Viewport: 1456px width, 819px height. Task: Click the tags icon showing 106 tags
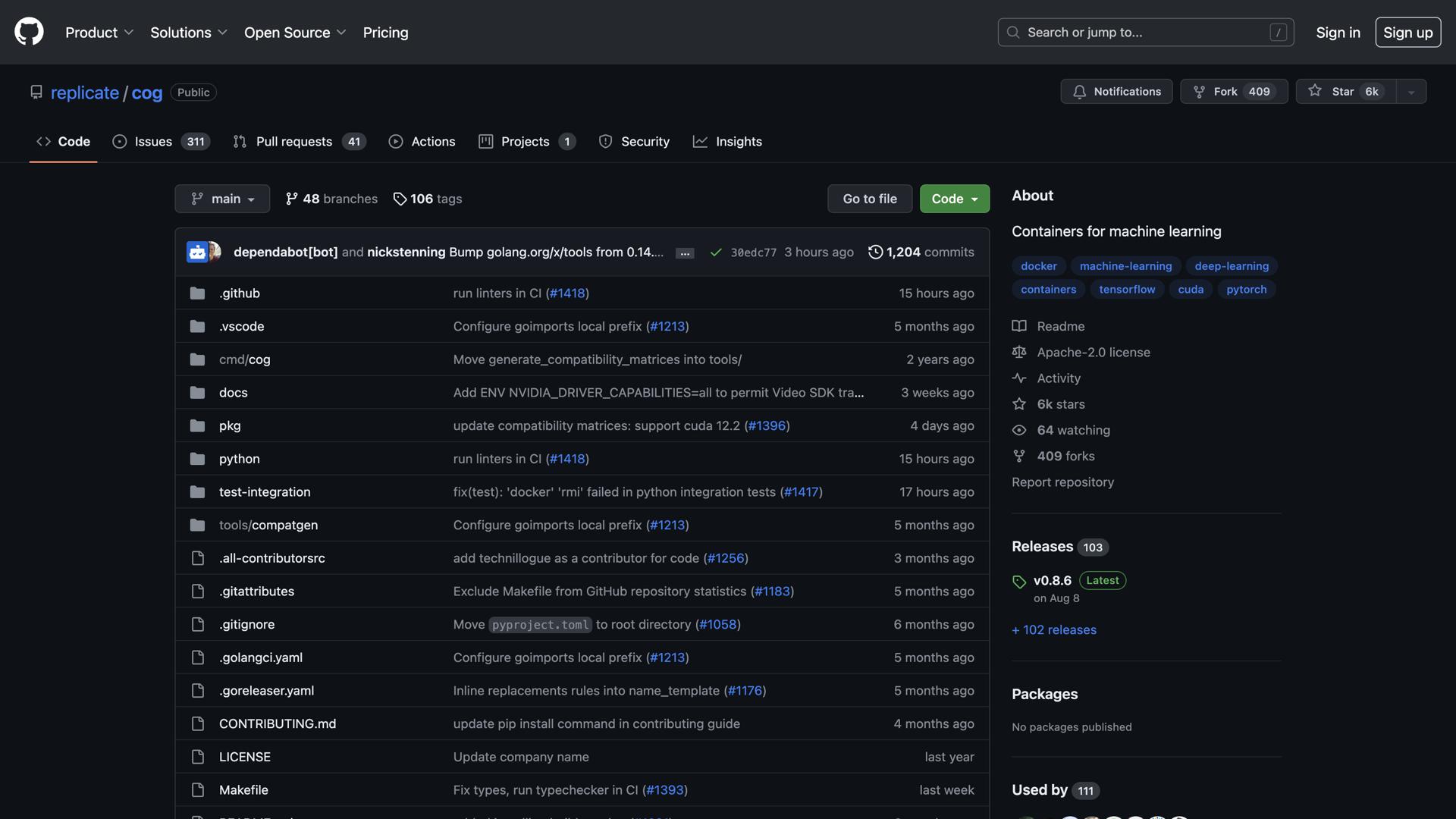tap(400, 199)
